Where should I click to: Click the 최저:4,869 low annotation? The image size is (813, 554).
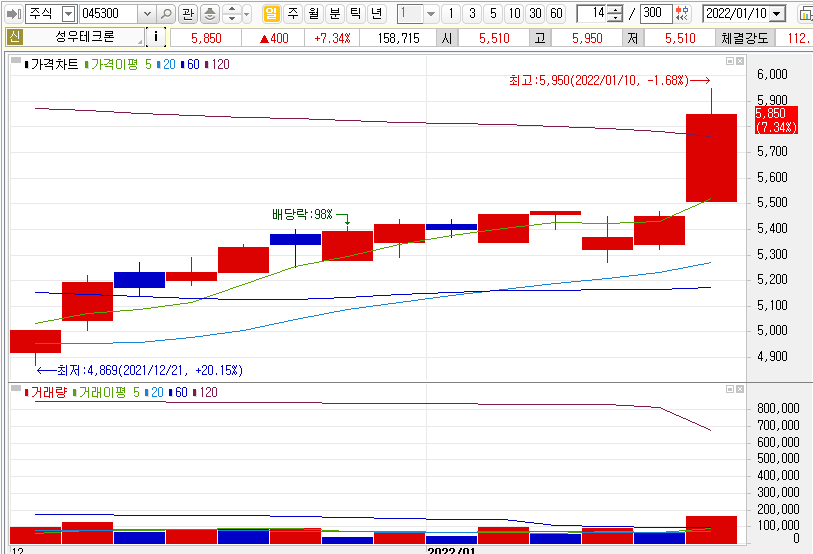point(139,370)
